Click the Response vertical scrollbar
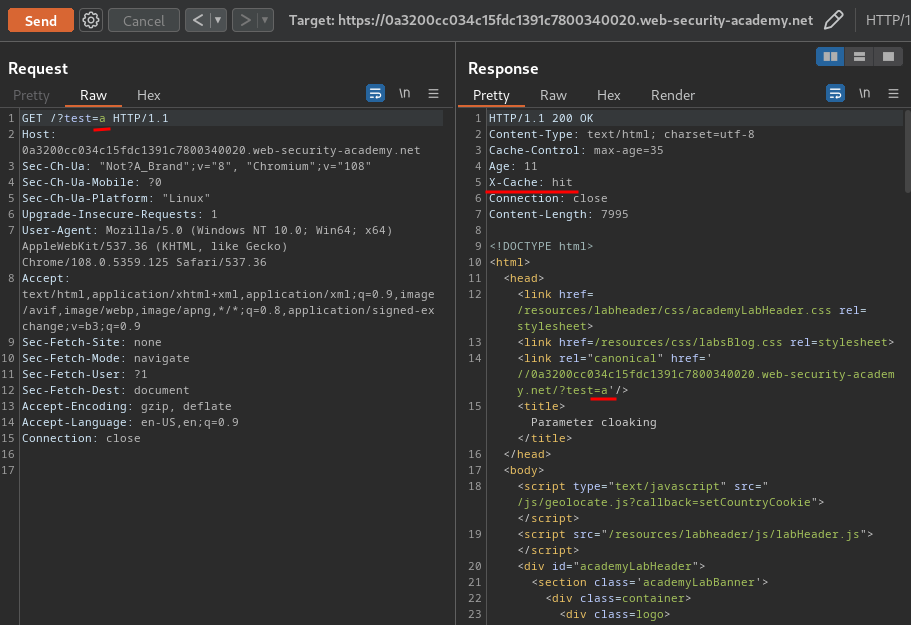This screenshot has width=911, height=625. (908, 151)
